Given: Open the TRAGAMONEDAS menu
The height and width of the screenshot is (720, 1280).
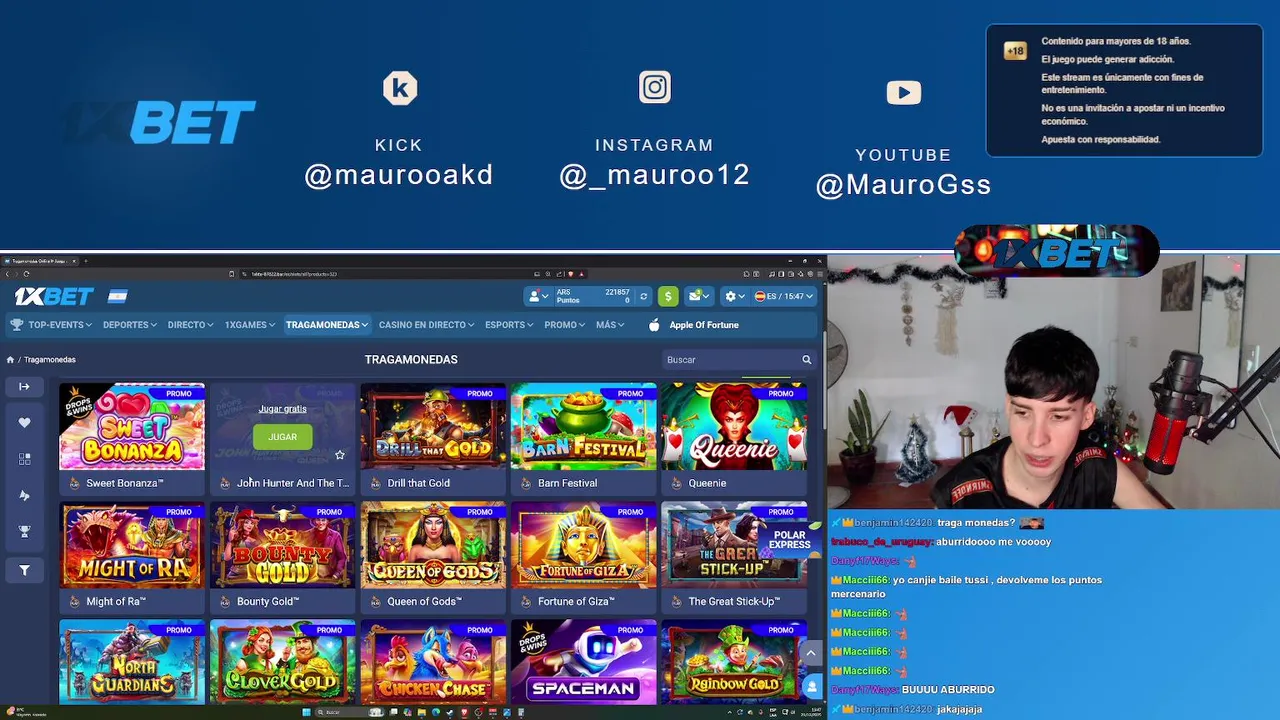Looking at the screenshot, I should [x=326, y=325].
